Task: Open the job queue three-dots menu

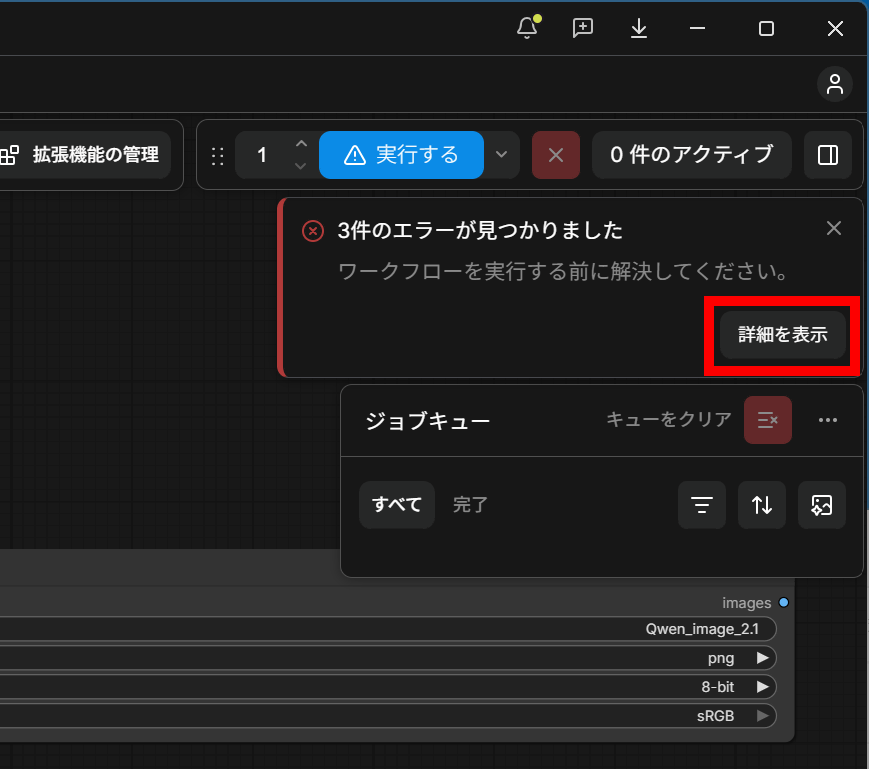Action: point(828,420)
